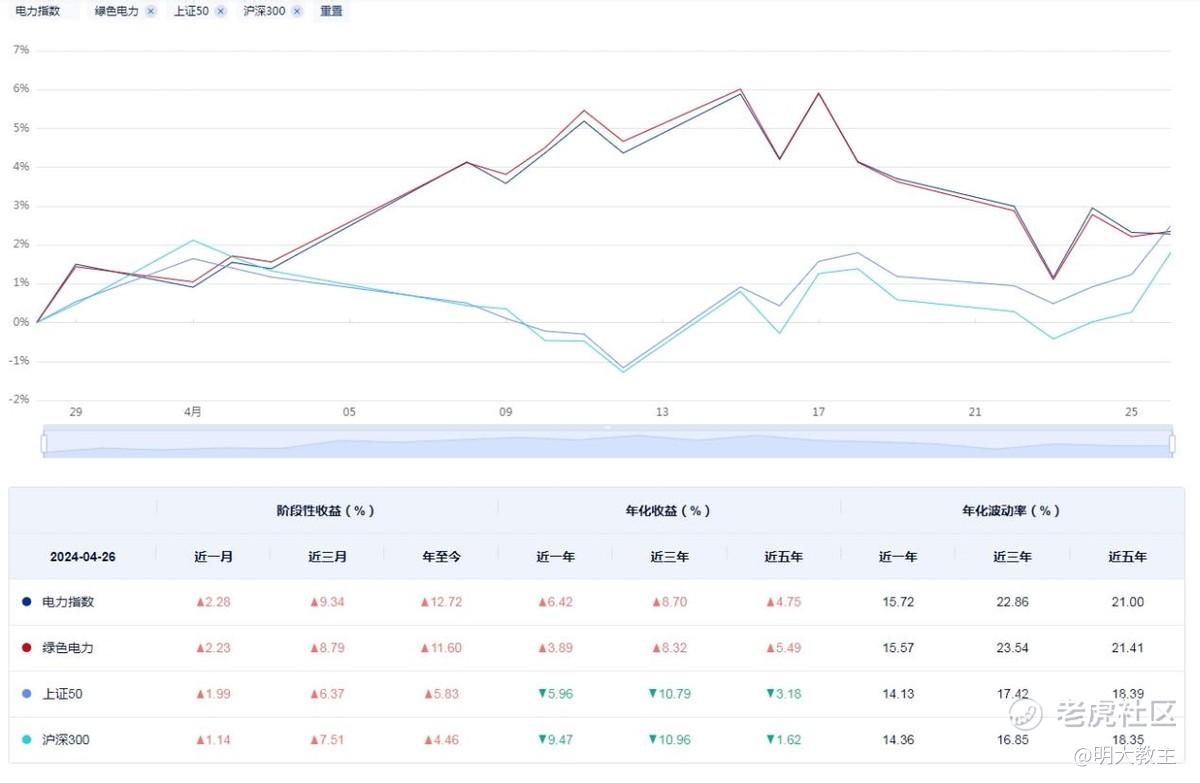This screenshot has width=1200, height=783.
Task: Click the 2024-04-26 date header cell
Action: tap(83, 556)
